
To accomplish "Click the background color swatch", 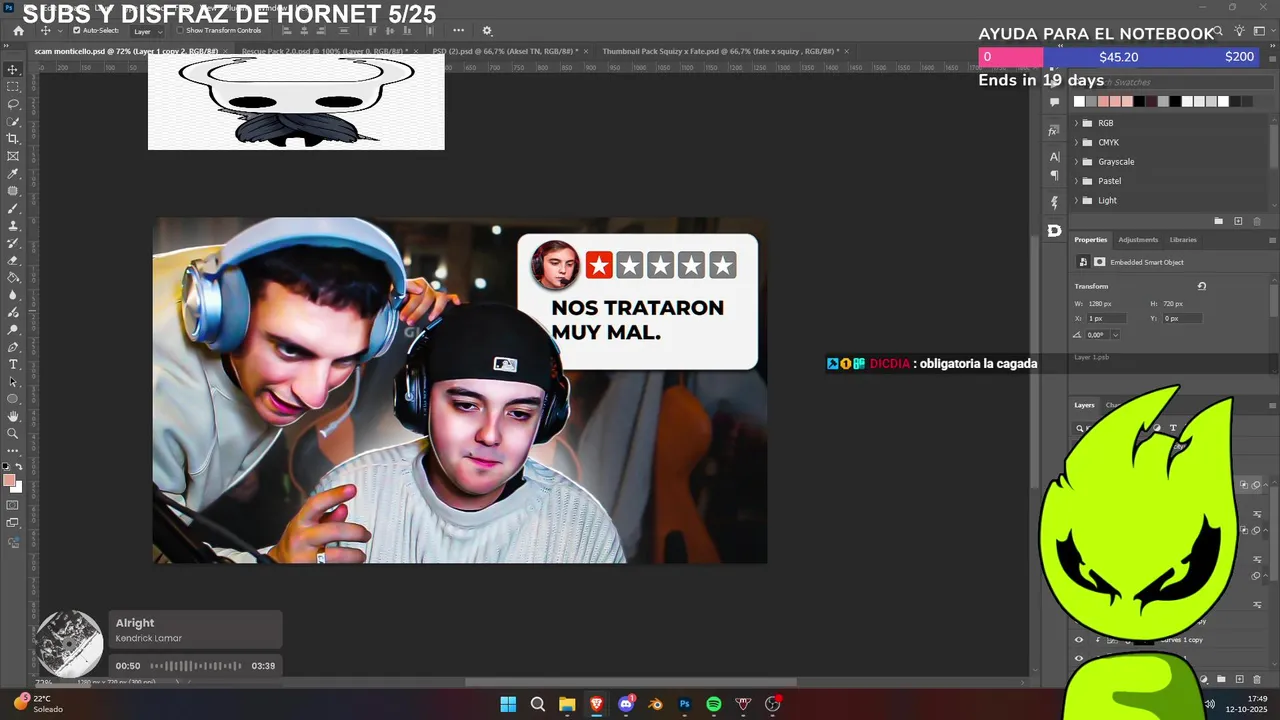I will [x=18, y=489].
